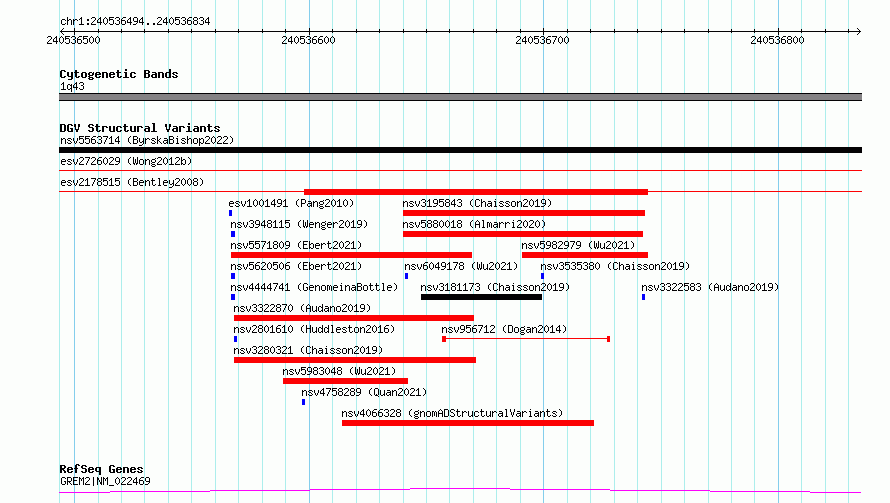Click the red nsv5982979 variant bar
The image size is (890, 503).
(x=585, y=255)
